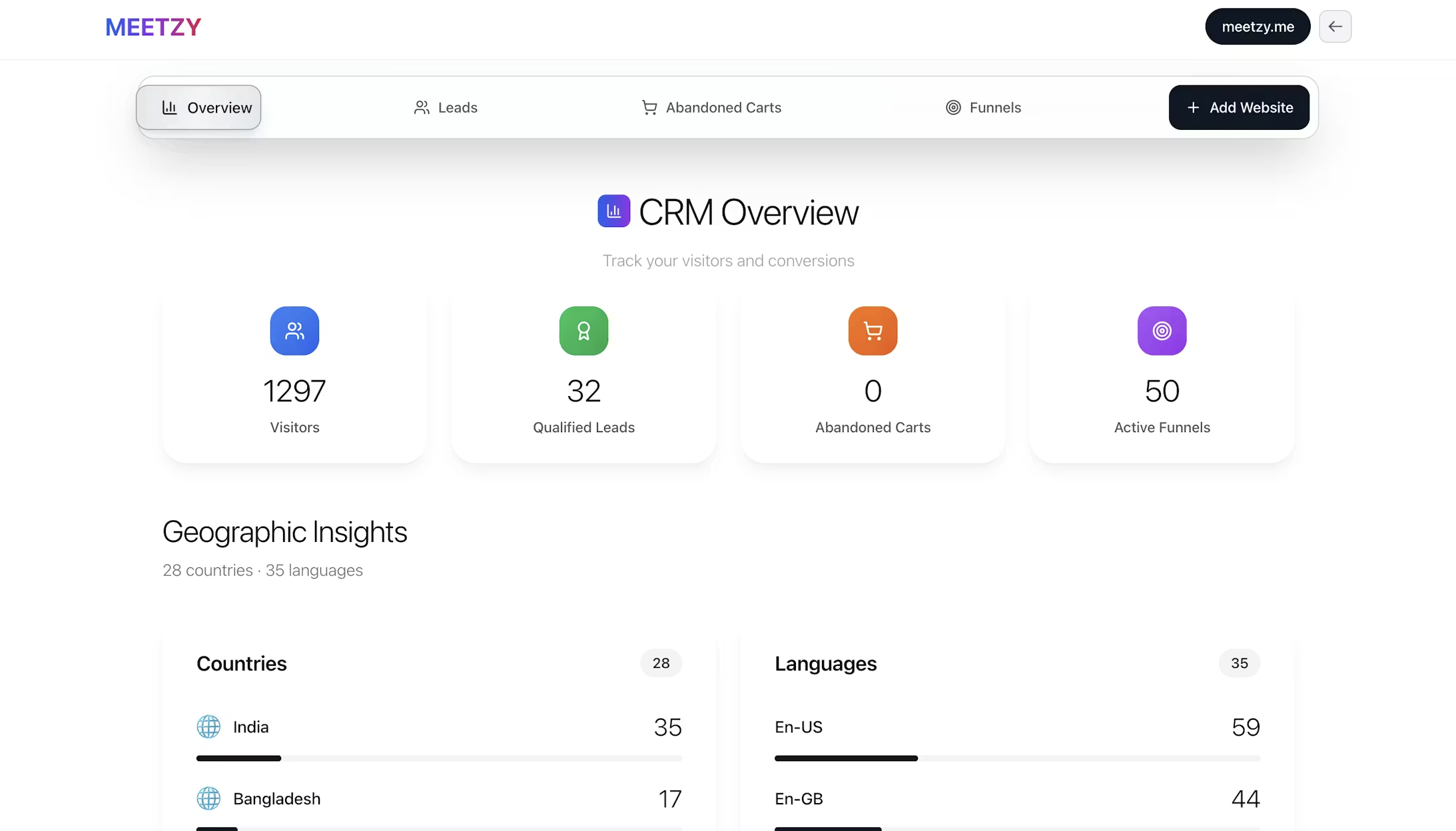
Task: Click the globe icon beside India
Action: tap(208, 726)
